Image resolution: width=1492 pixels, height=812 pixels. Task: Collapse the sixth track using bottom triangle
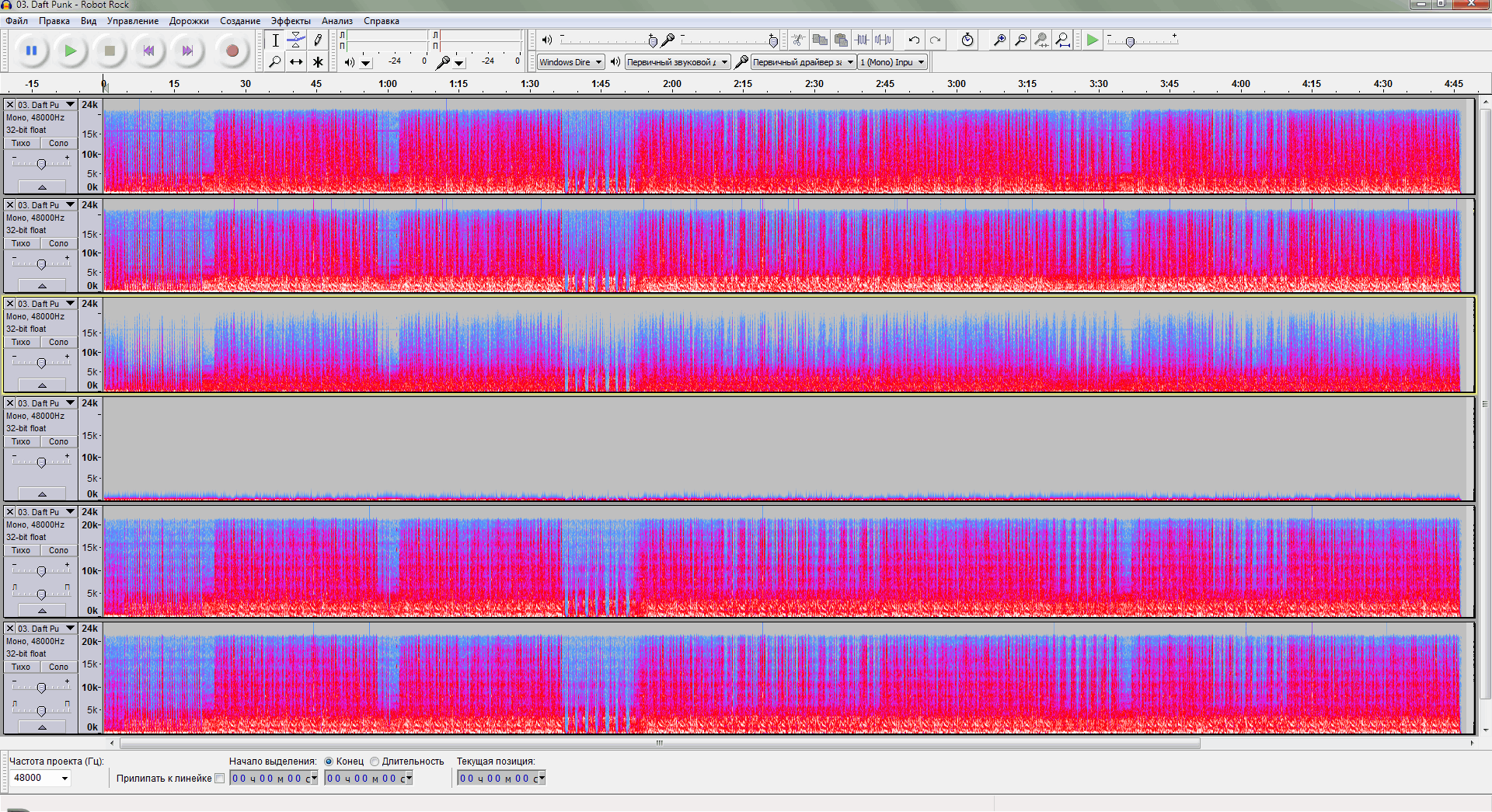(42, 728)
